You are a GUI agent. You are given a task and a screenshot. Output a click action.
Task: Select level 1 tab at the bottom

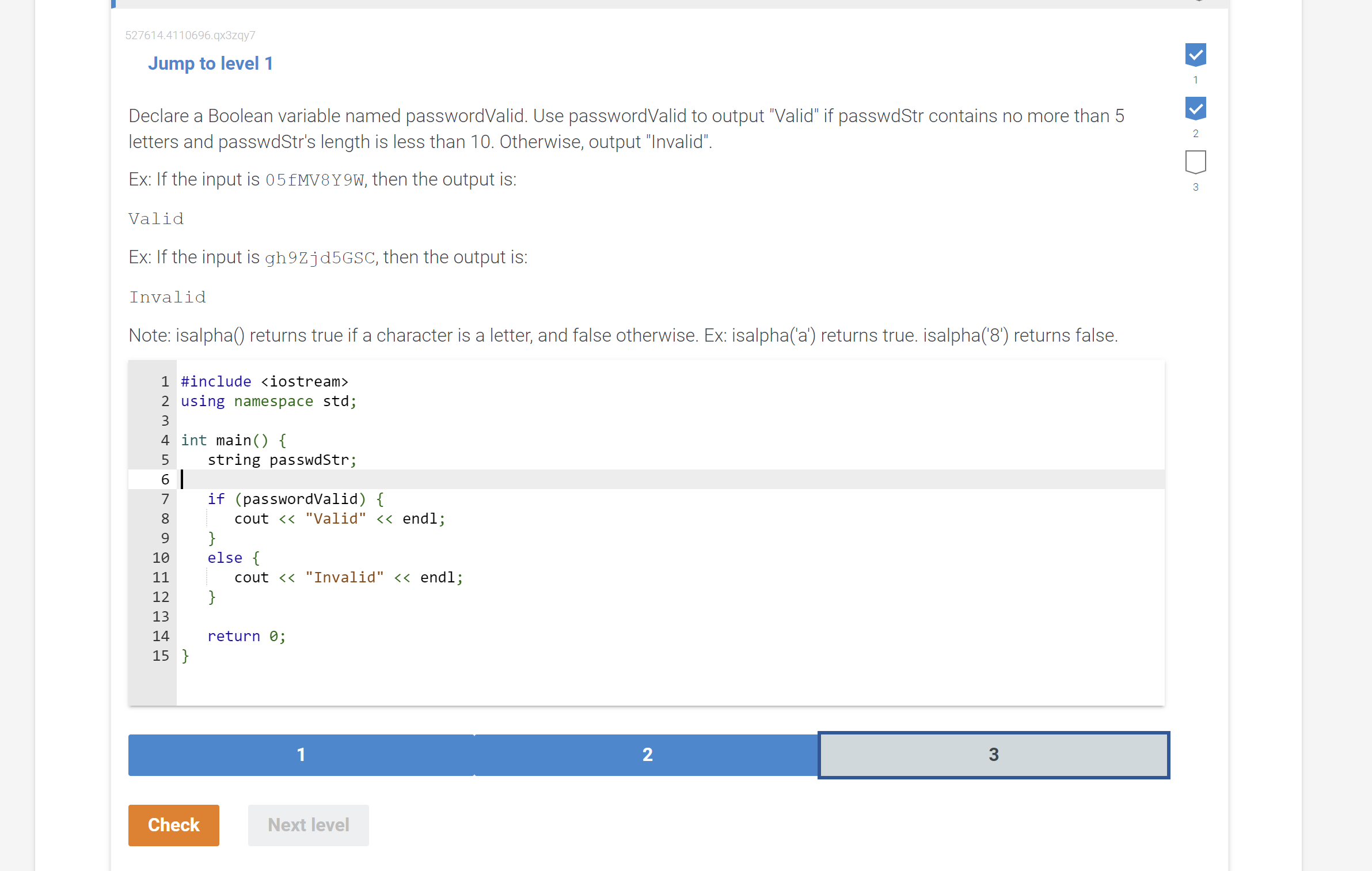point(301,755)
